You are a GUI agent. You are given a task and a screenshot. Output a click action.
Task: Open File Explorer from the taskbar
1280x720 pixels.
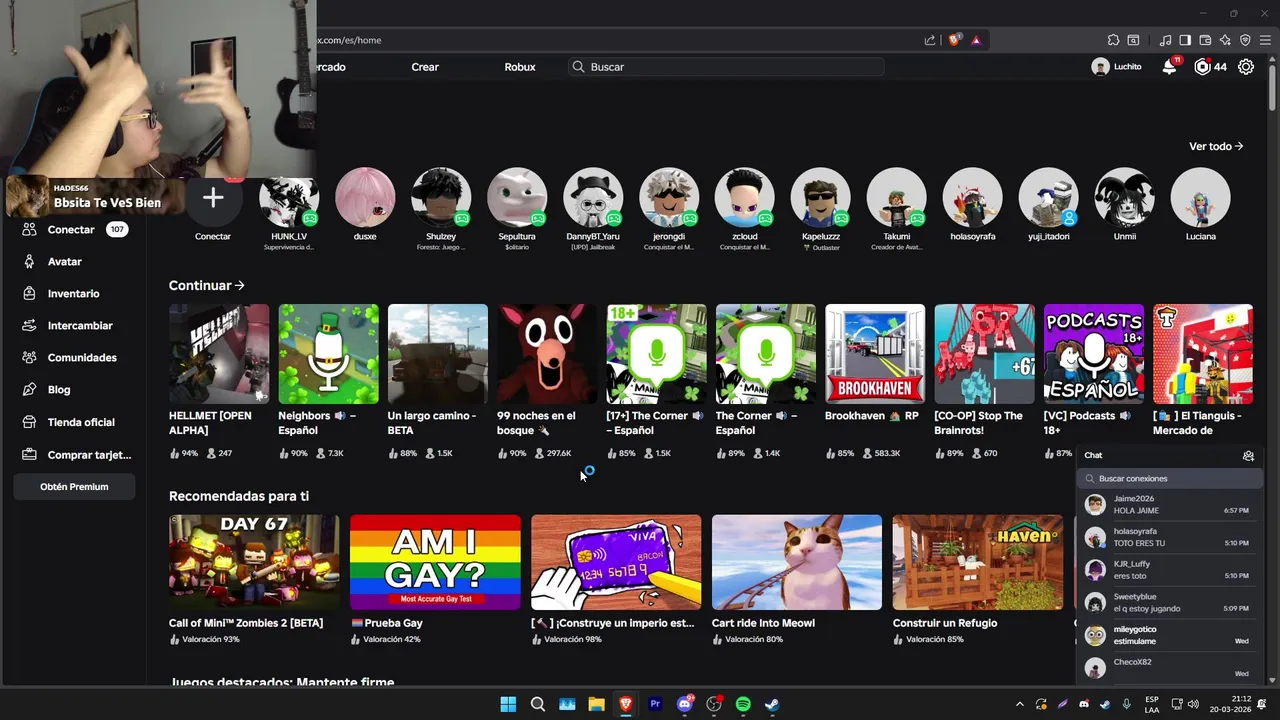(596, 704)
